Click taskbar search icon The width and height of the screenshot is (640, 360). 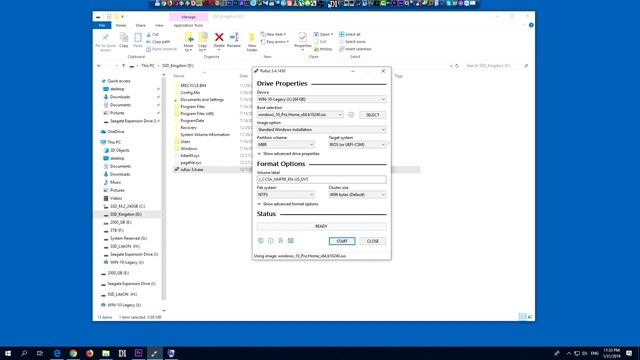pos(24,353)
